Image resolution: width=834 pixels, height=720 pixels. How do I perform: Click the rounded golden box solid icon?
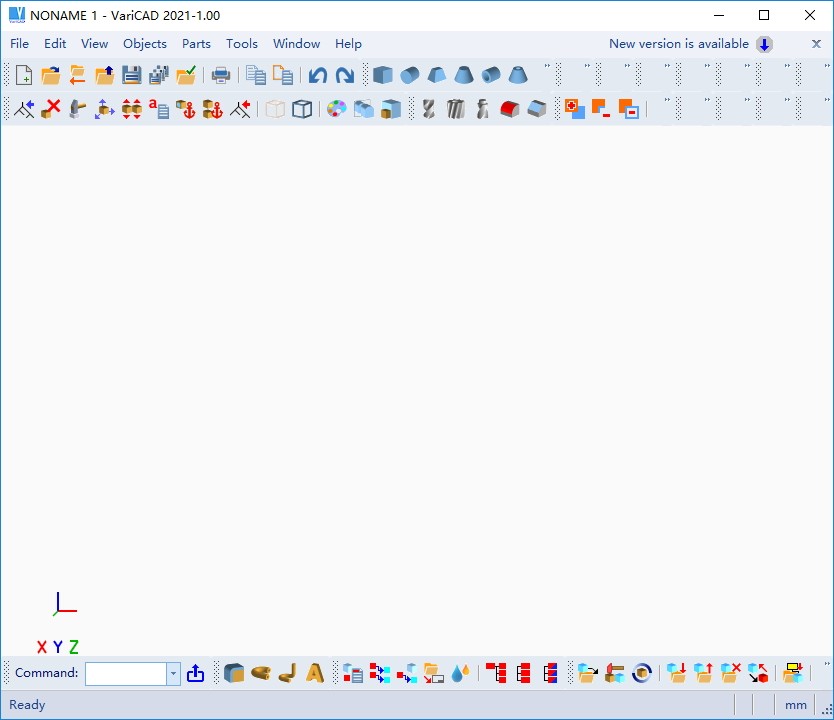click(x=233, y=673)
